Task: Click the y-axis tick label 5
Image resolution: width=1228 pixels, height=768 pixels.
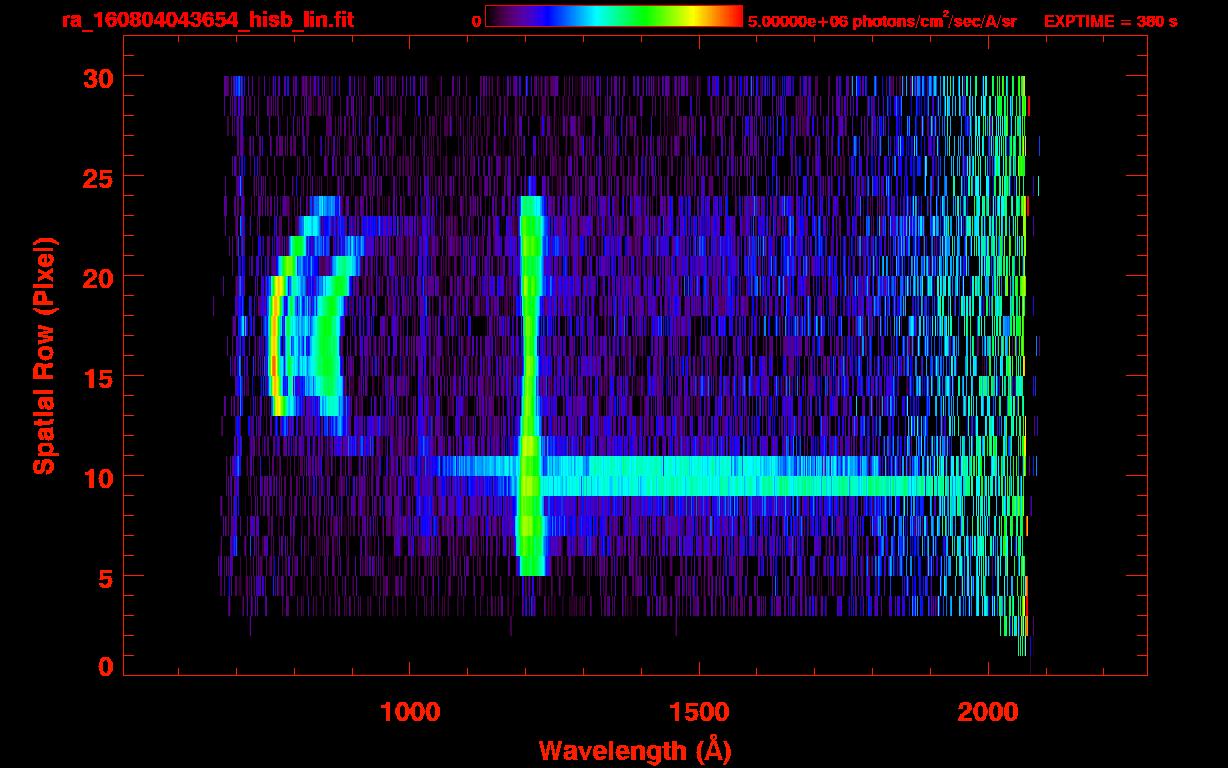Action: point(105,577)
